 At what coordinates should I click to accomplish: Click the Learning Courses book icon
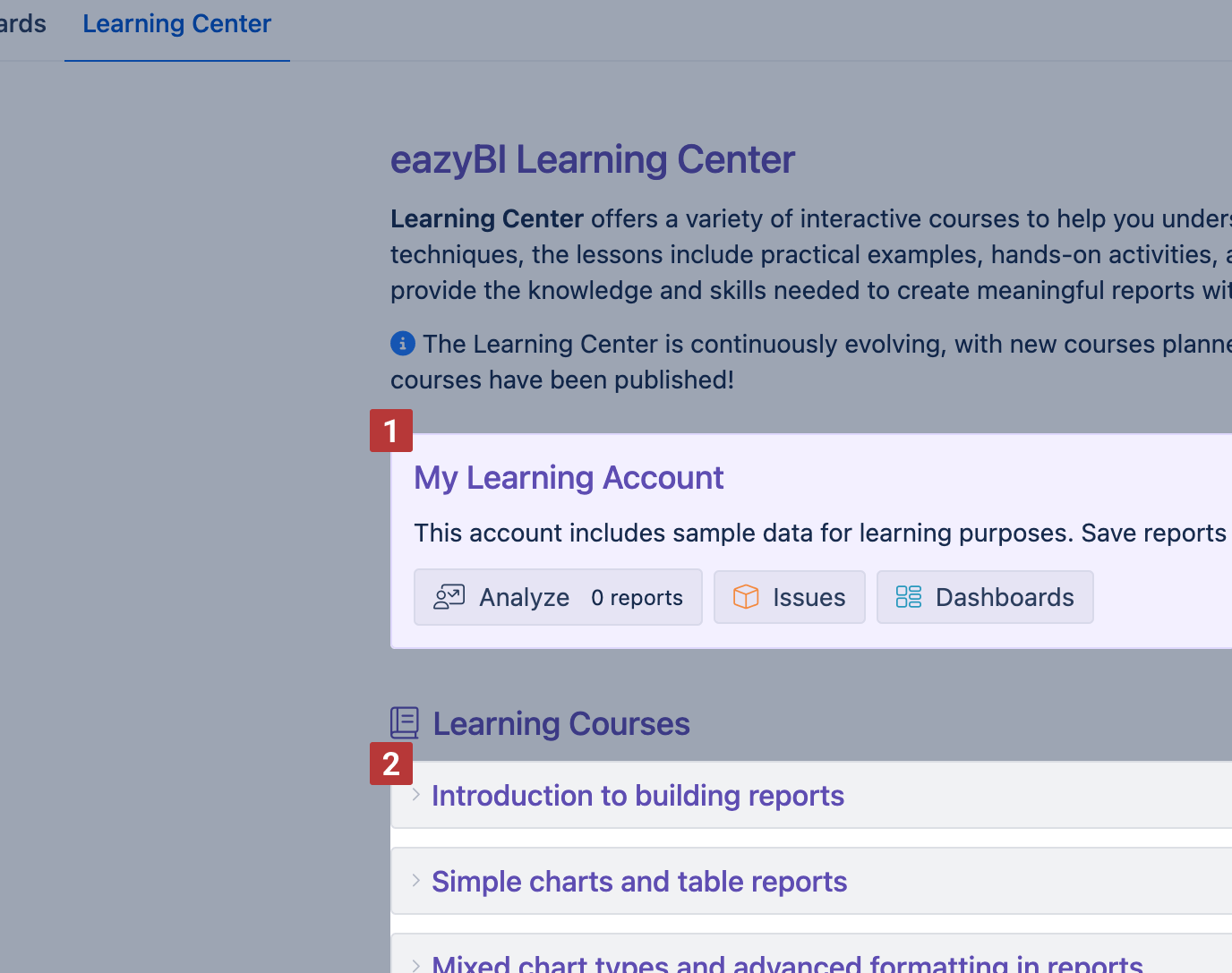point(405,723)
